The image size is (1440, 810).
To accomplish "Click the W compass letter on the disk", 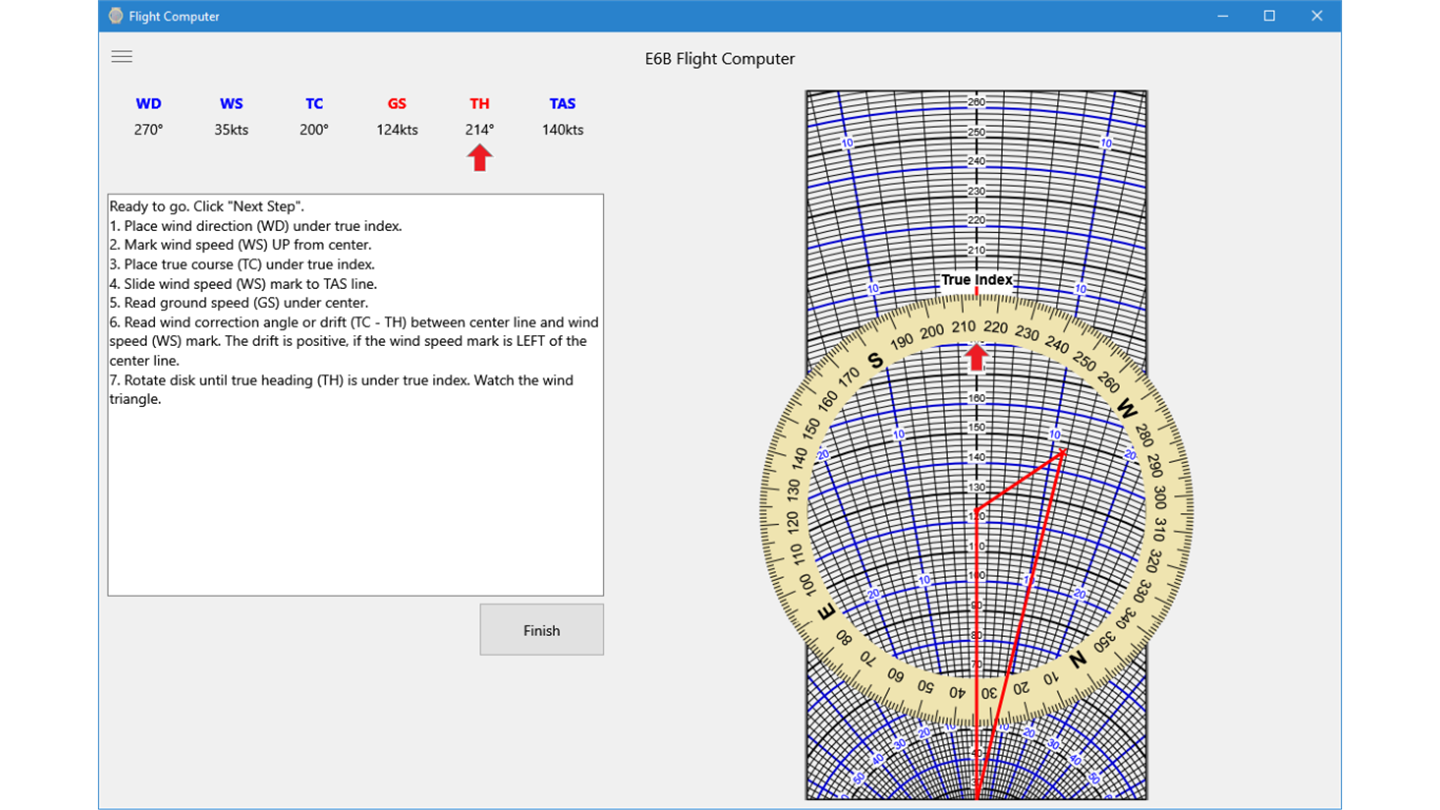I will click(x=1127, y=409).
